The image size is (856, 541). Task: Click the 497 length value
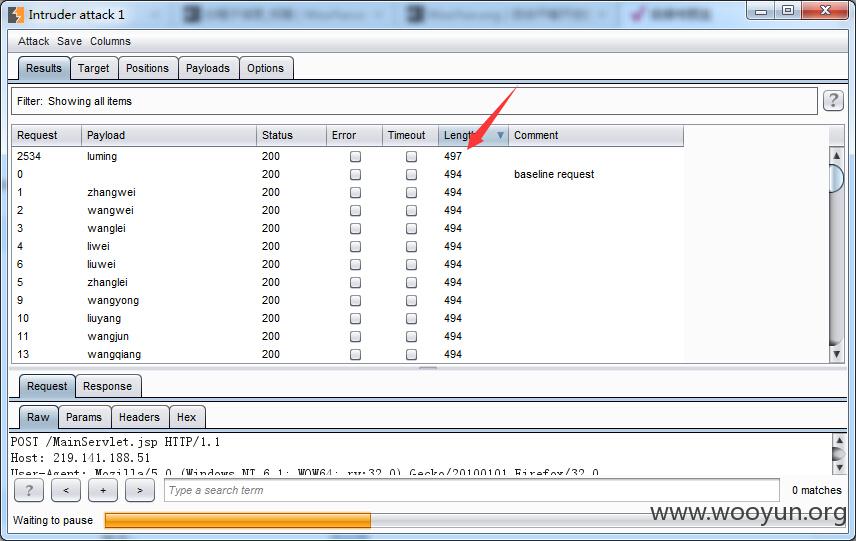[453, 156]
